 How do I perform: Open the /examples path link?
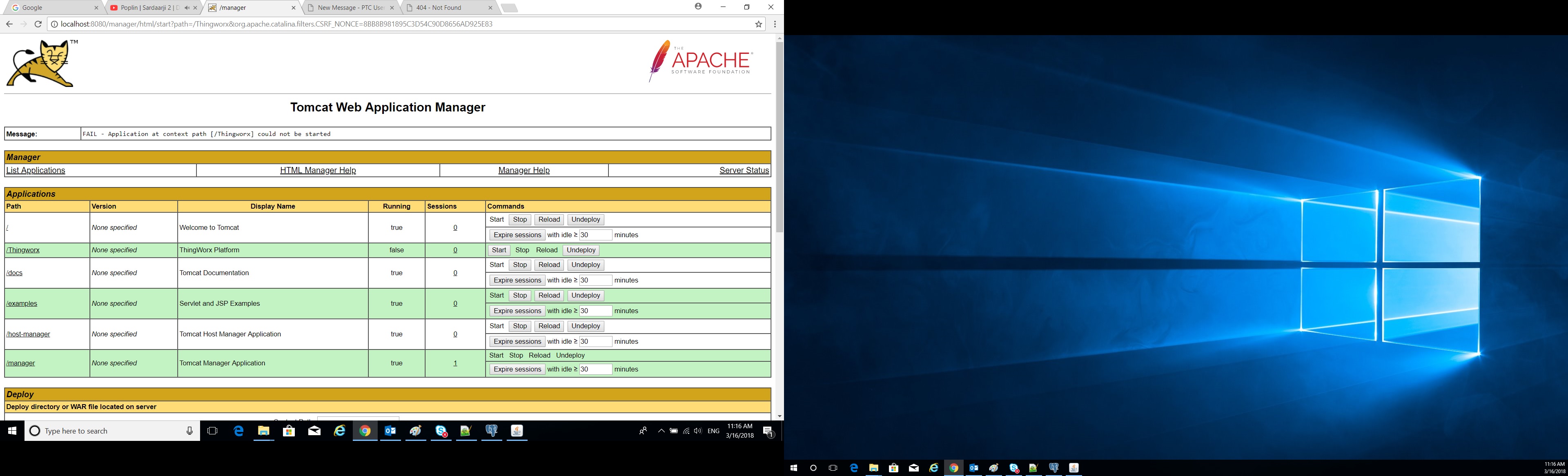[22, 304]
